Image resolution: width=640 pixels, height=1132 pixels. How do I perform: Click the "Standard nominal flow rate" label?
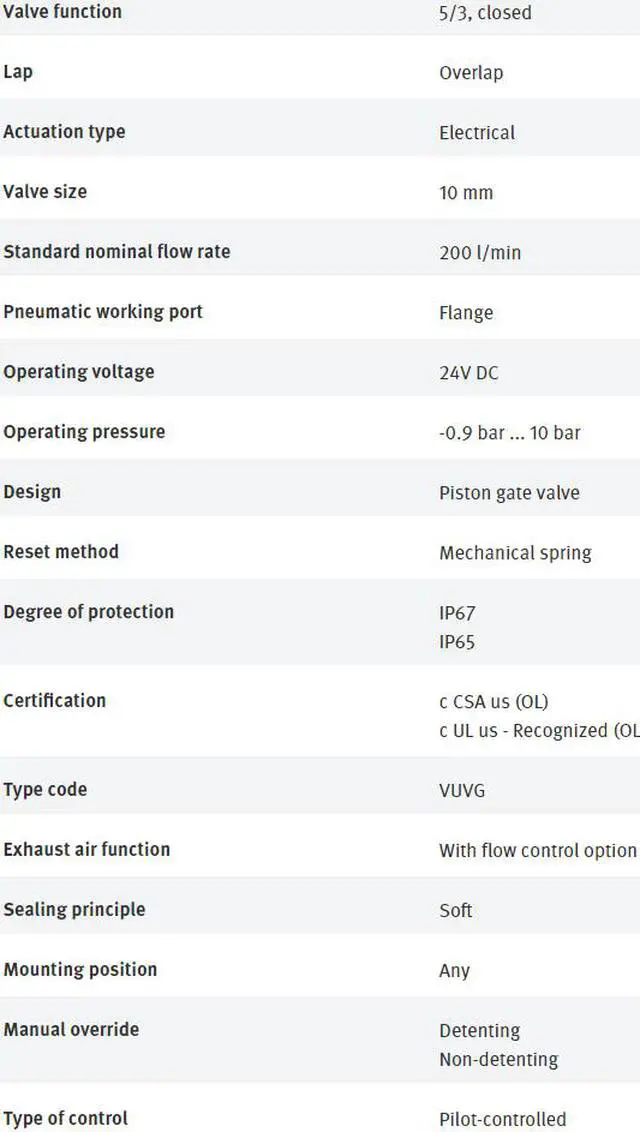116,252
